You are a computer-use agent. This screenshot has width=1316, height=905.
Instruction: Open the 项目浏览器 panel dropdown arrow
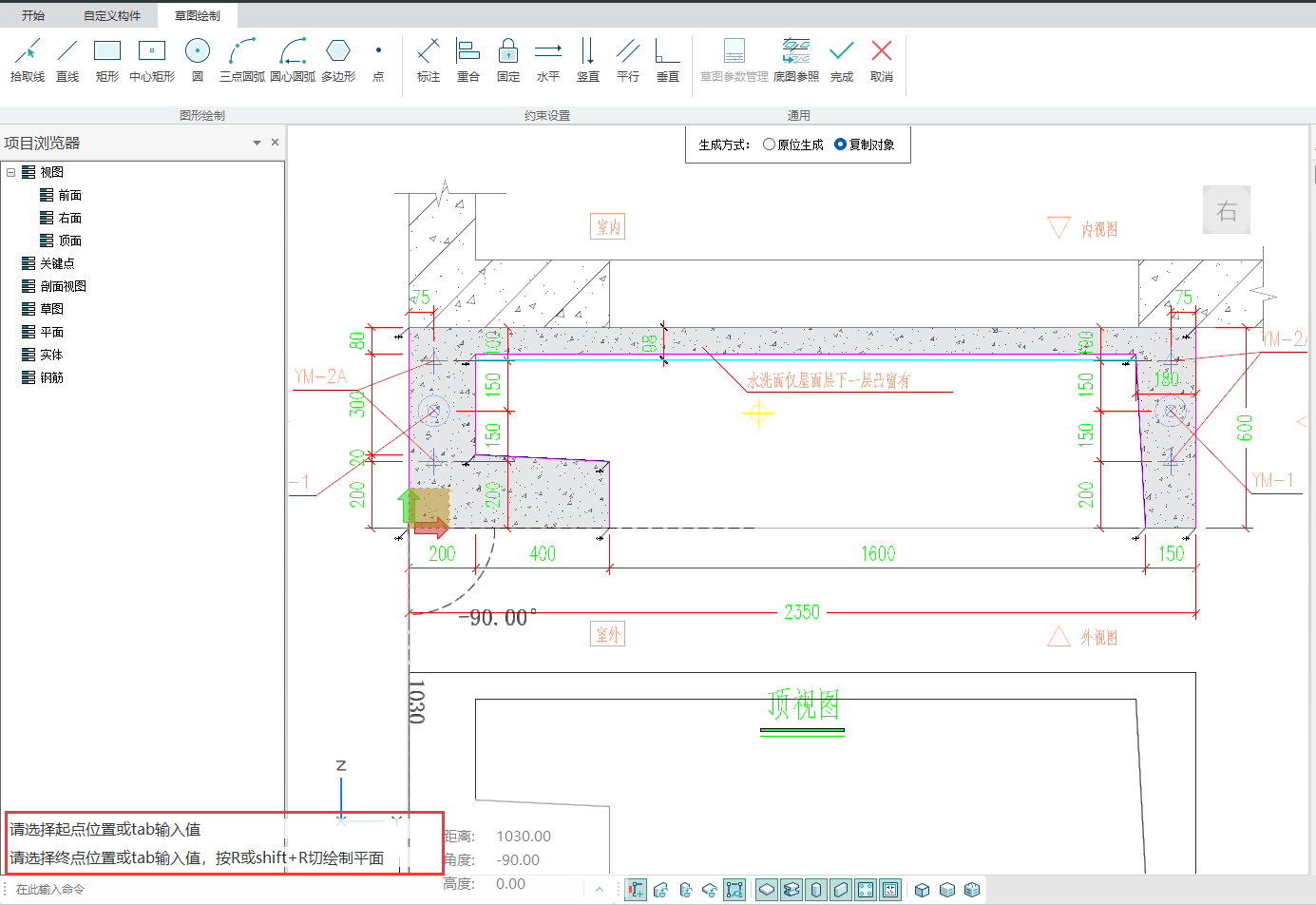point(257,143)
